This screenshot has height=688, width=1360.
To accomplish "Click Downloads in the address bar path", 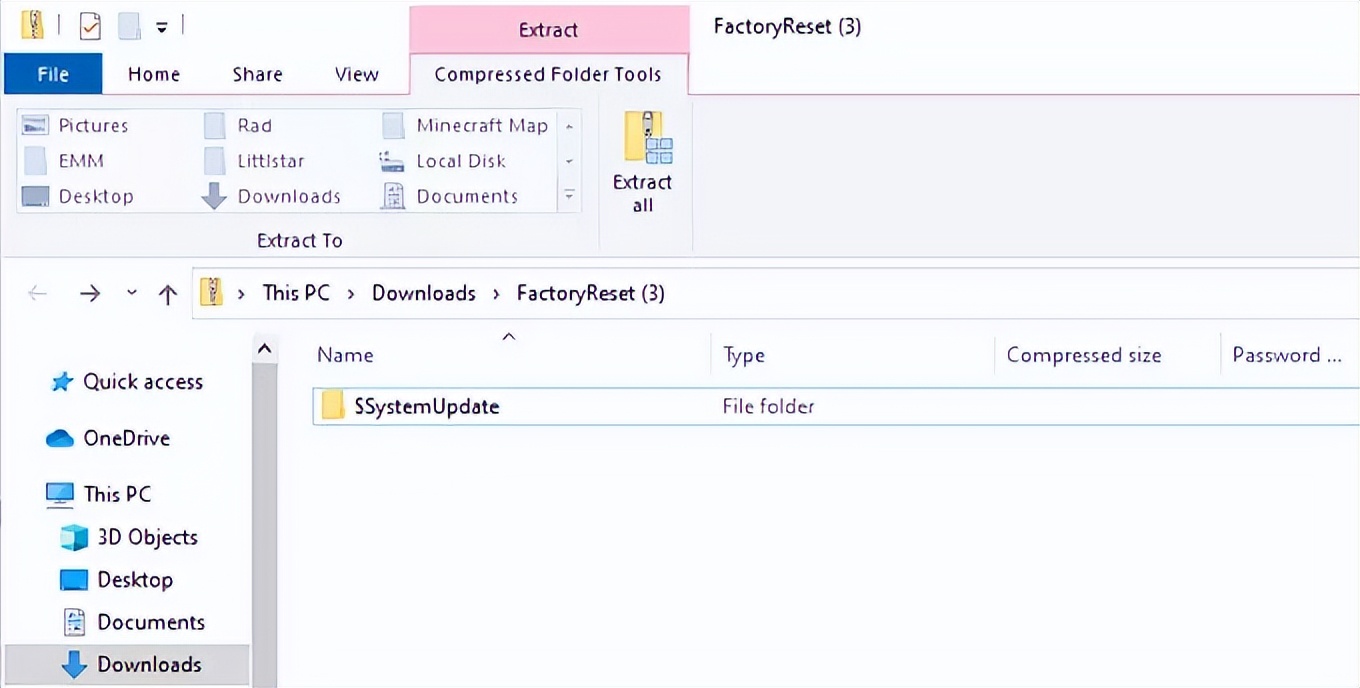I will point(423,293).
